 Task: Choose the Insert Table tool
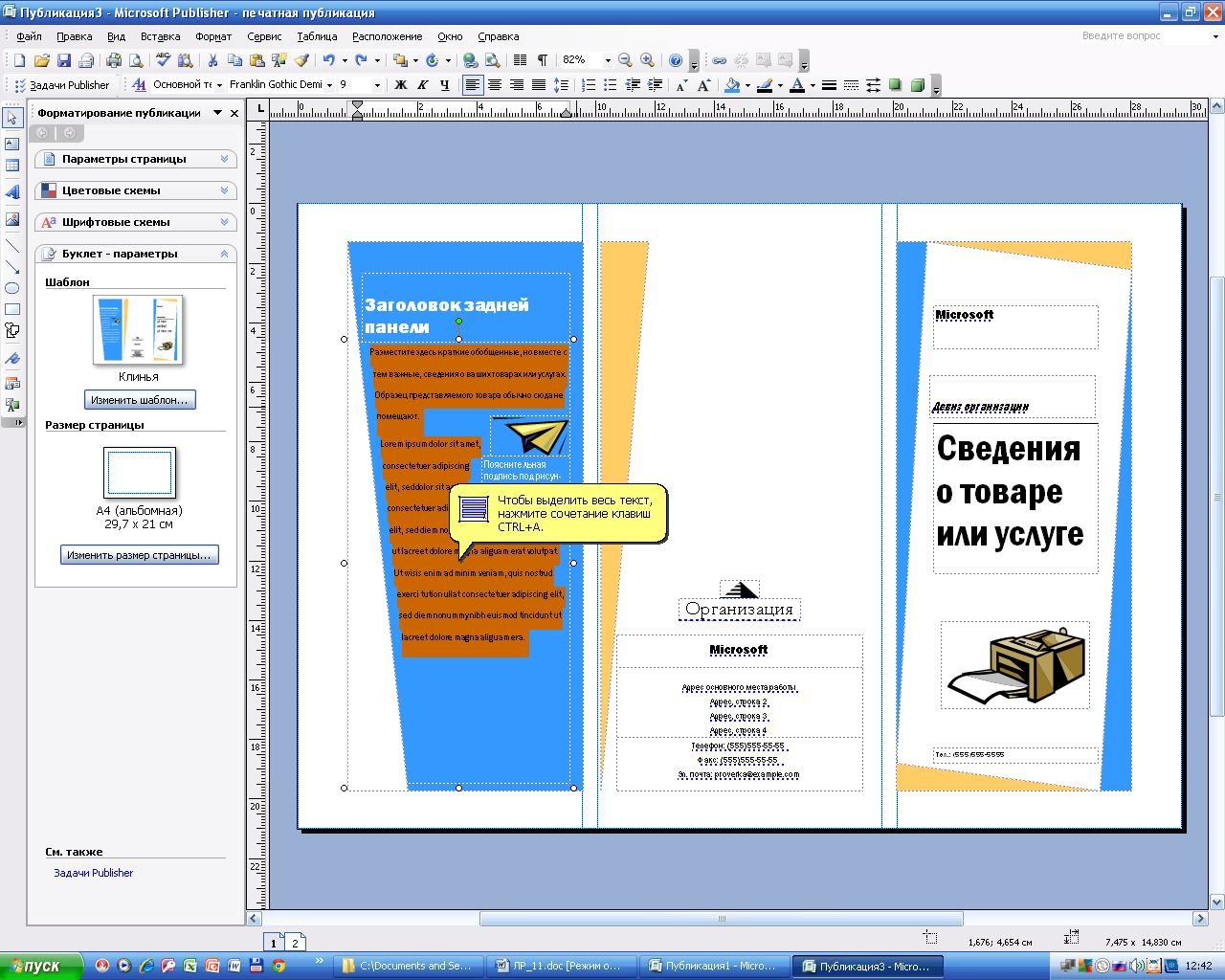[x=12, y=167]
